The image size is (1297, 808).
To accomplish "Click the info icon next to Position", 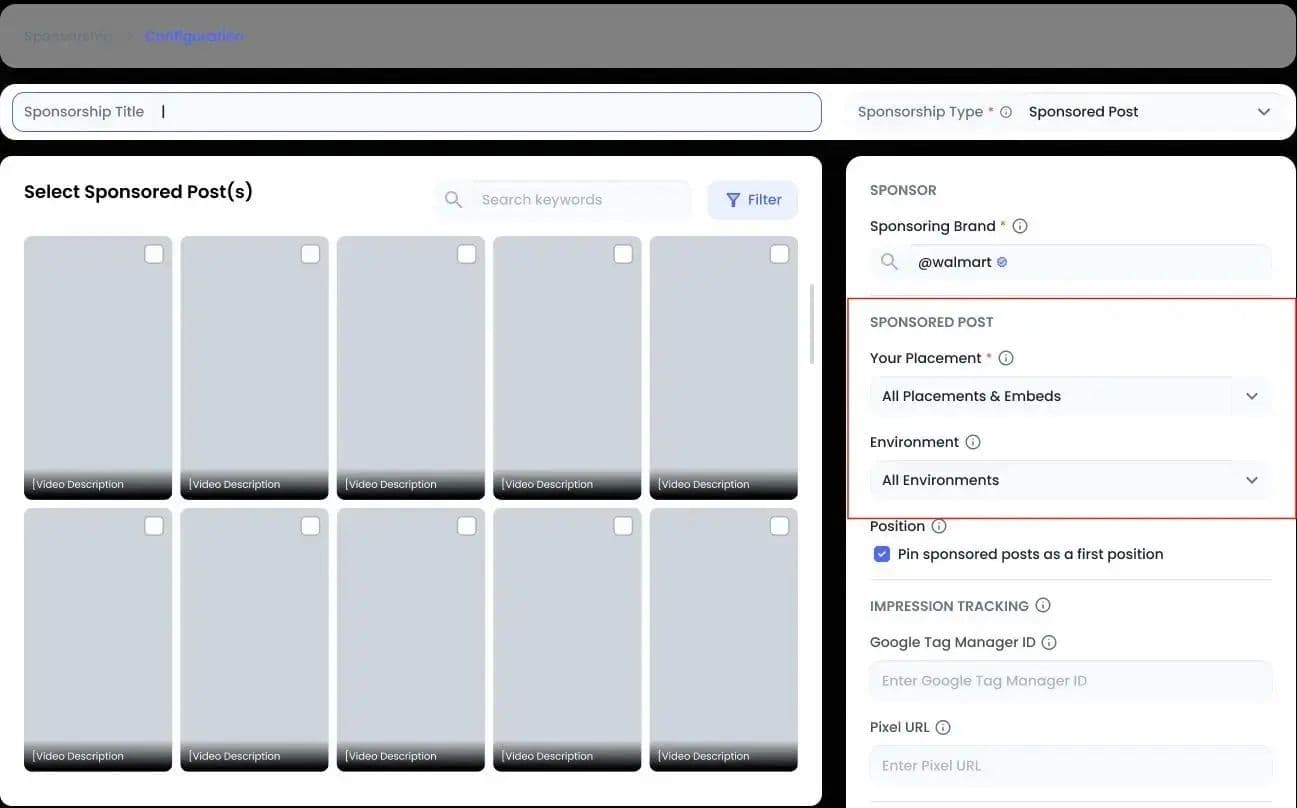I will tap(939, 526).
